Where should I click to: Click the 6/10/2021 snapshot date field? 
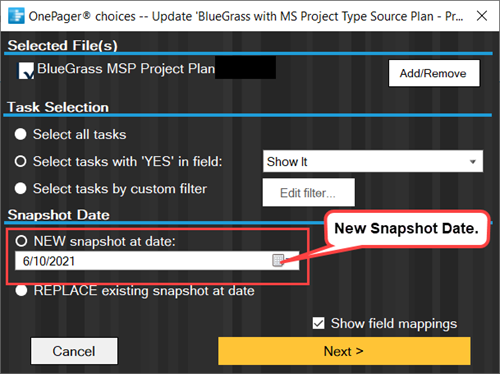pyautogui.click(x=157, y=261)
